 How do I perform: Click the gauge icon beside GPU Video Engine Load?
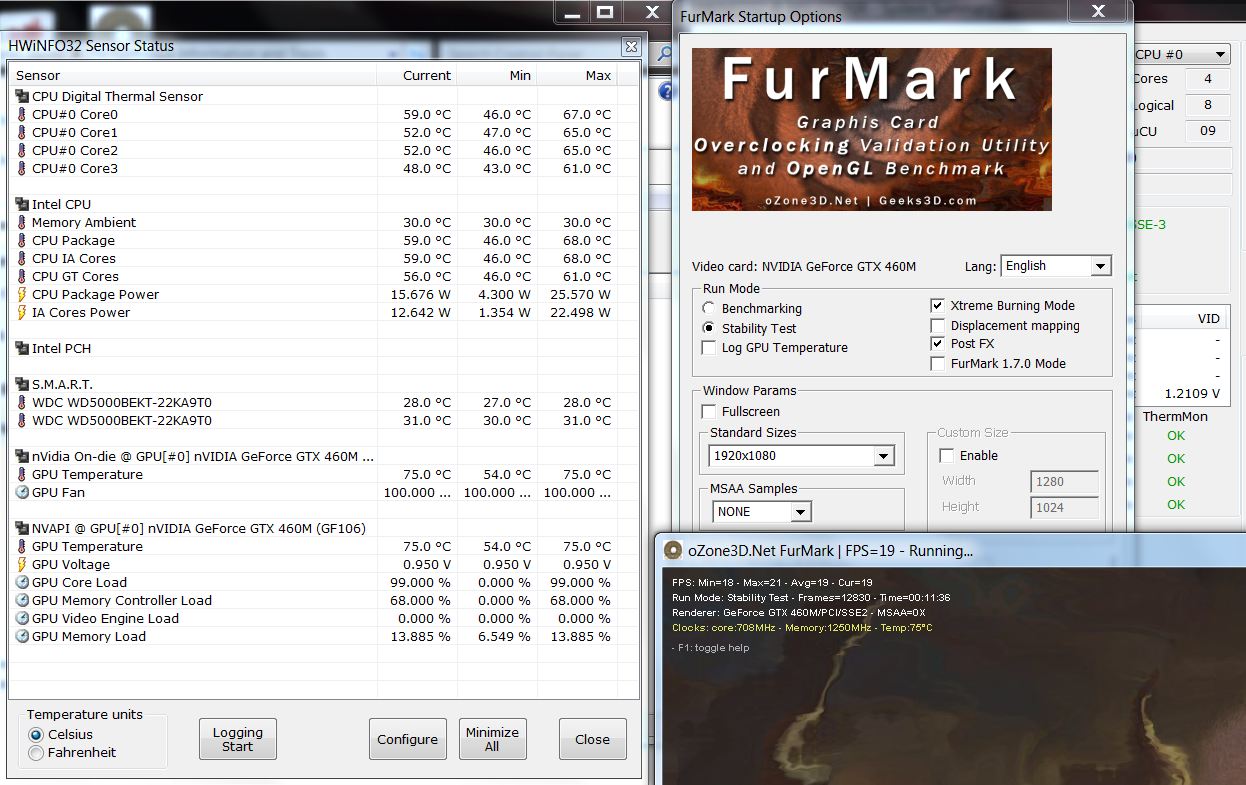22,618
